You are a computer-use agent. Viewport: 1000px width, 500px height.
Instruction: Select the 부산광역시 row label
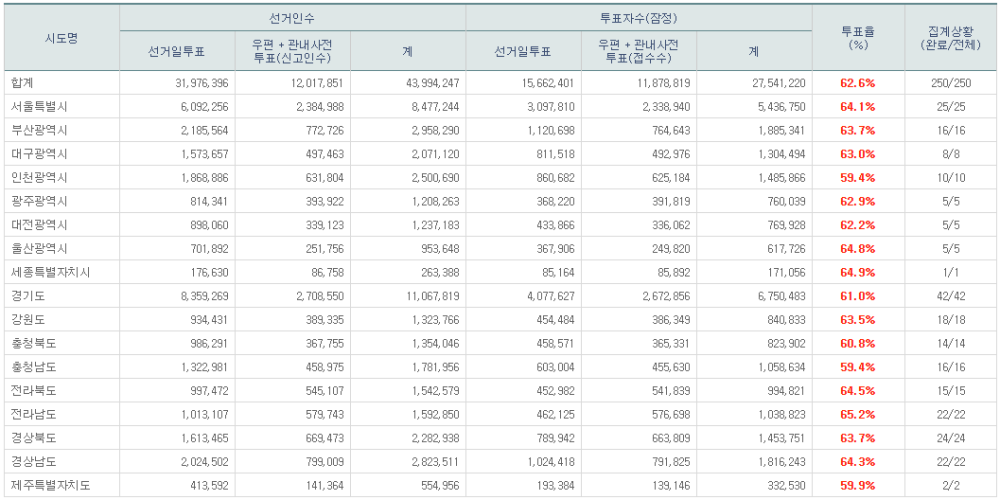pyautogui.click(x=38, y=130)
